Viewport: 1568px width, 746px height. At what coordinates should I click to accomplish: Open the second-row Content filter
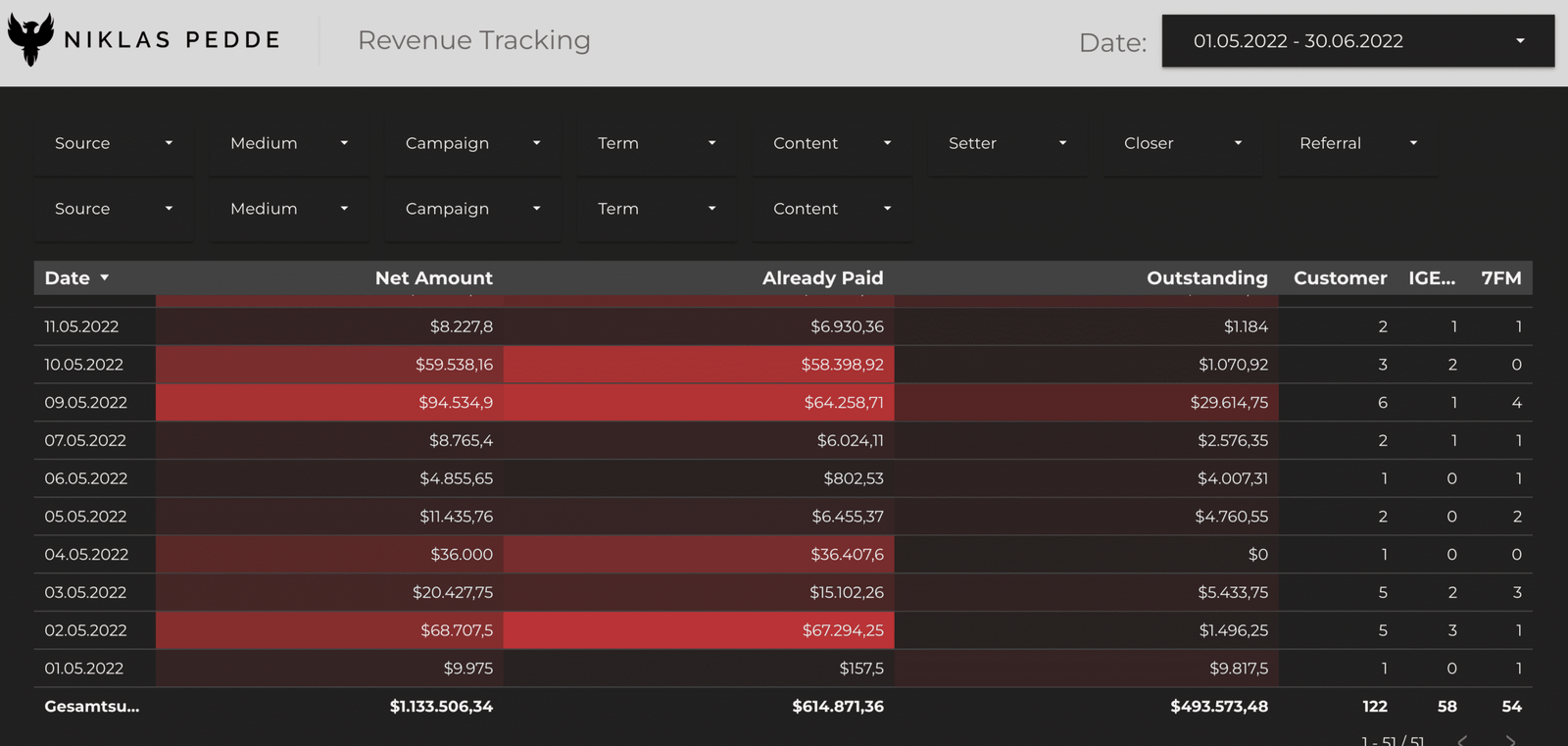click(831, 209)
